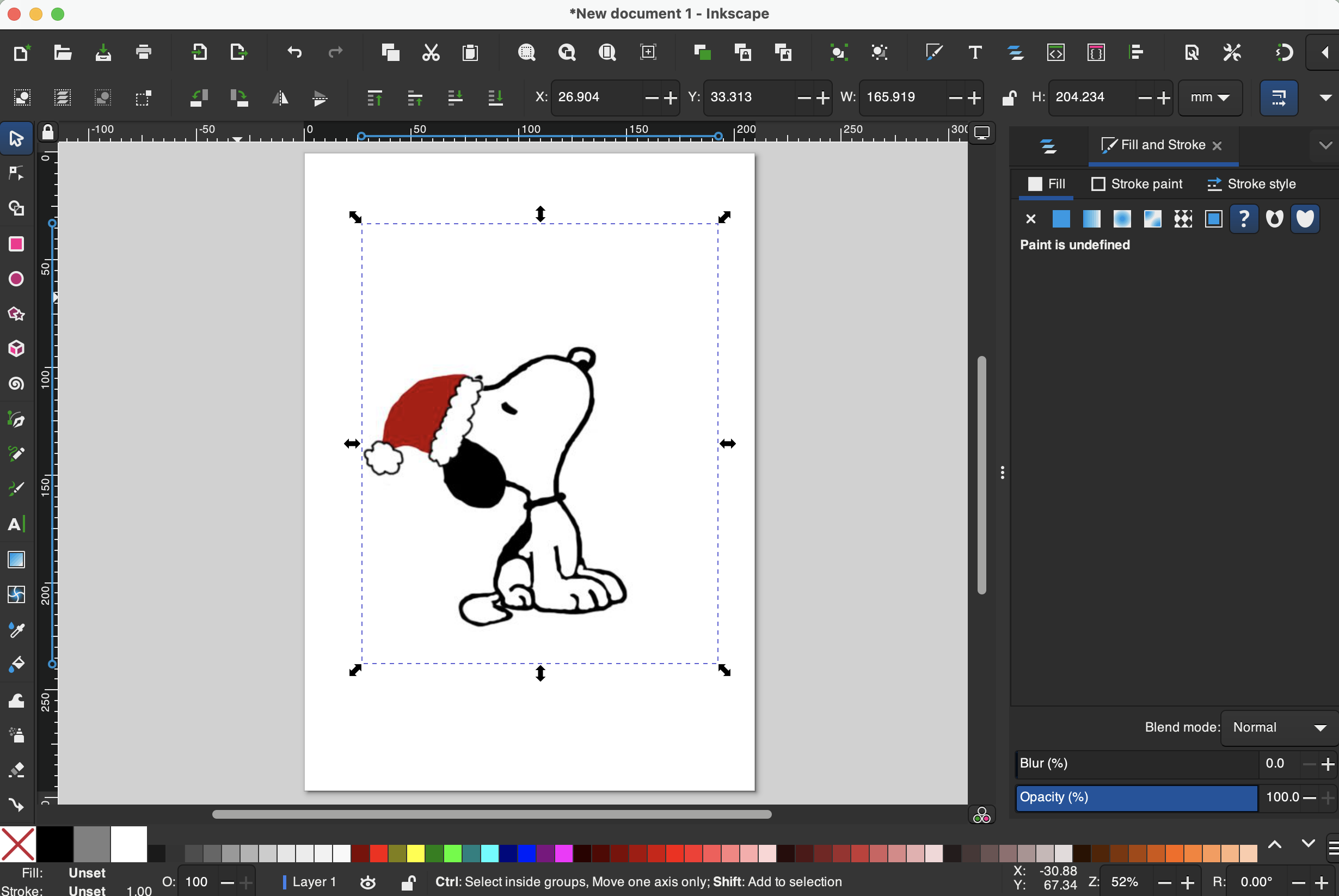Set fill to radial gradient

1122,219
